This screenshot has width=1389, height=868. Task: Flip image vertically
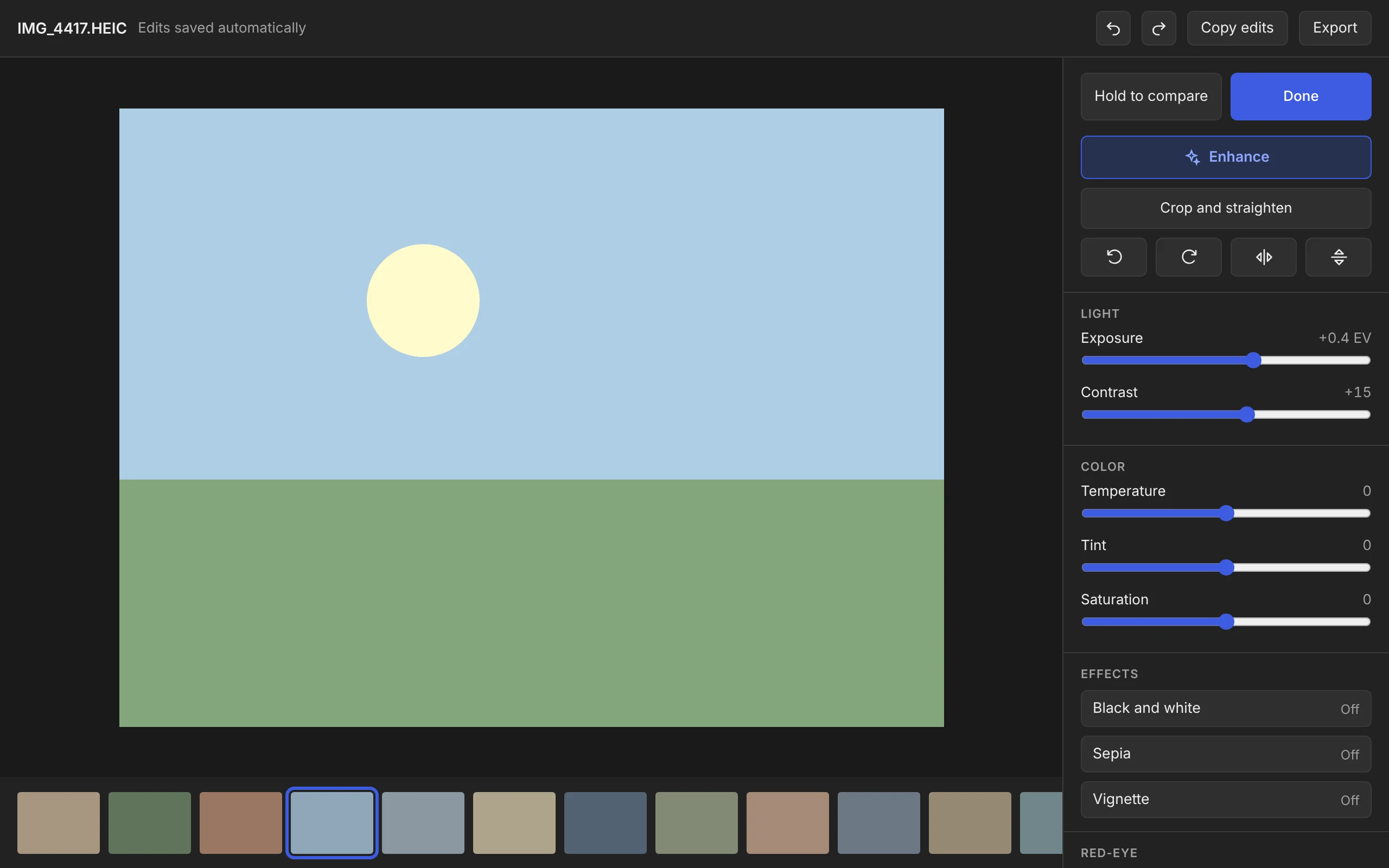coord(1338,257)
